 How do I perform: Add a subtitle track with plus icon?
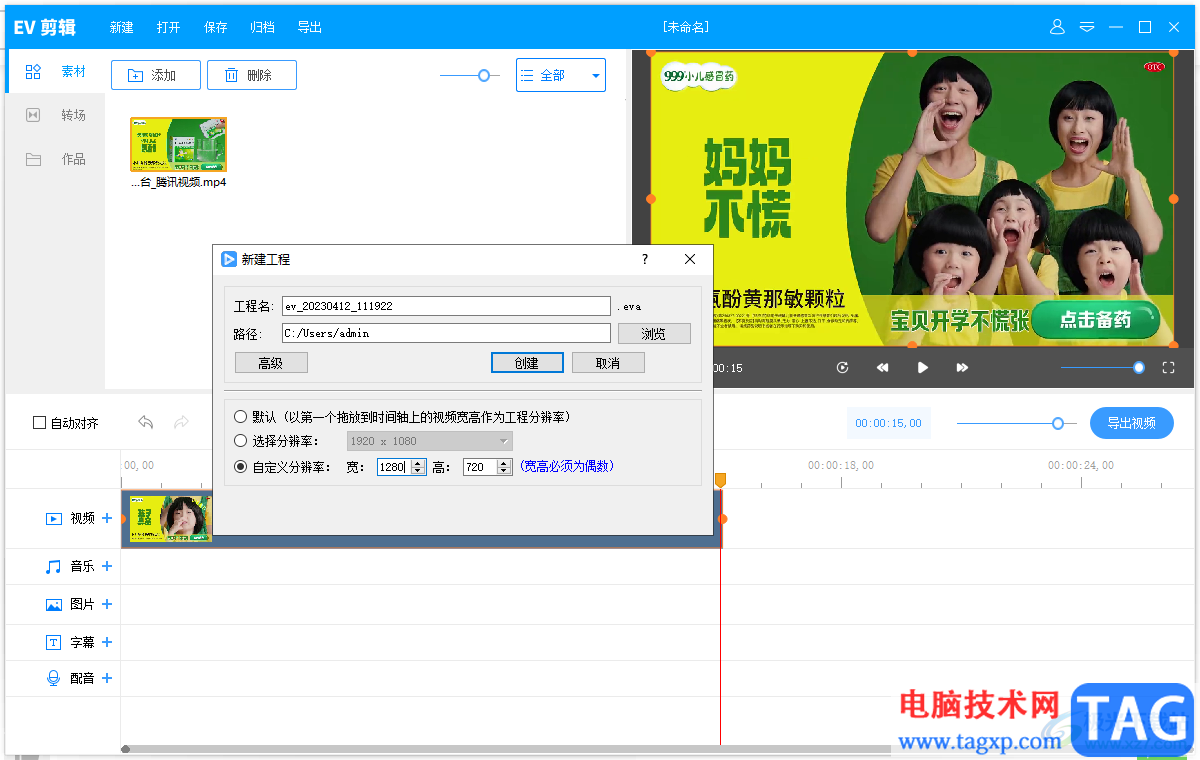tap(107, 642)
